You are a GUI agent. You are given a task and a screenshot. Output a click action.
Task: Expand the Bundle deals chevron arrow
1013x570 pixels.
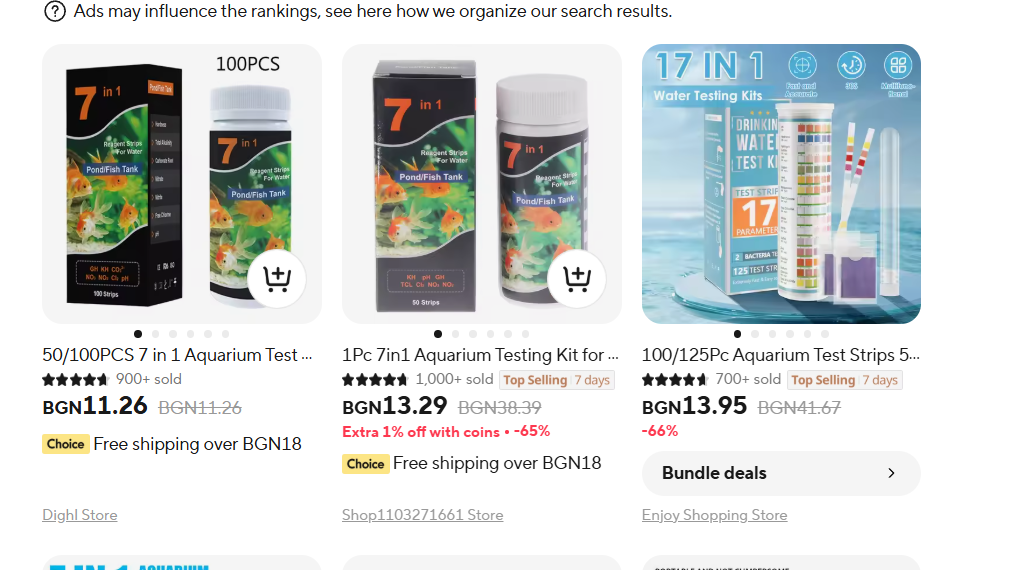(x=892, y=473)
